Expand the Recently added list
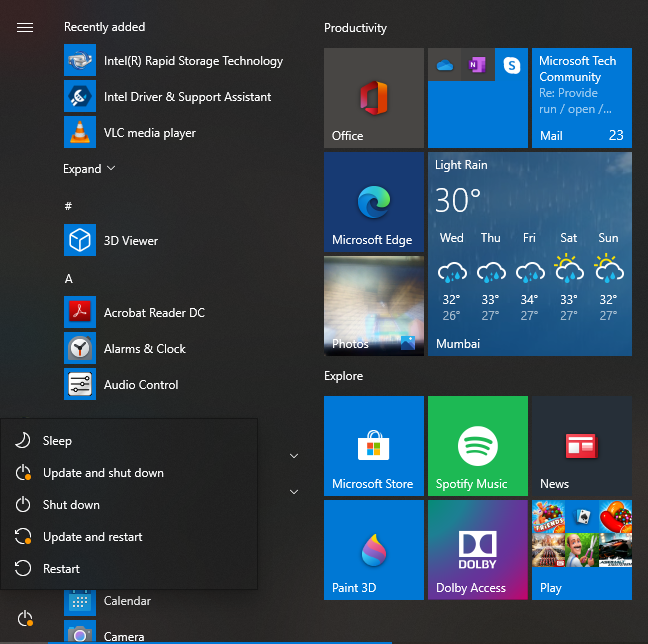Viewport: 648px width, 644px height. coord(89,169)
